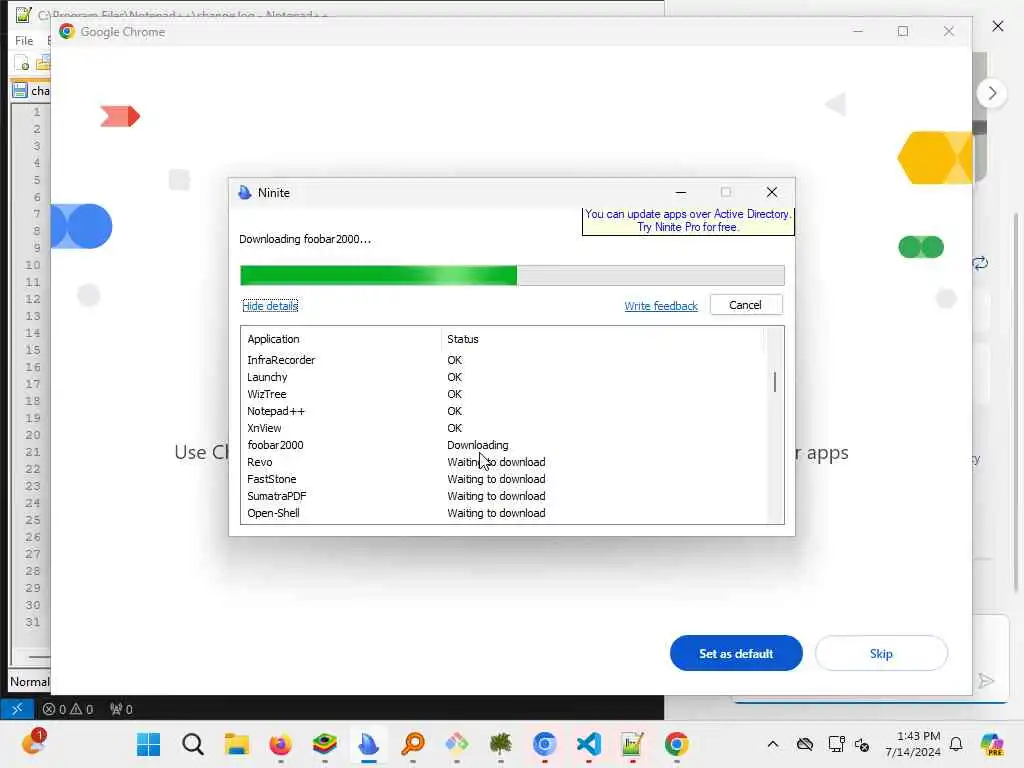Select the foobar2000 row

click(x=503, y=445)
